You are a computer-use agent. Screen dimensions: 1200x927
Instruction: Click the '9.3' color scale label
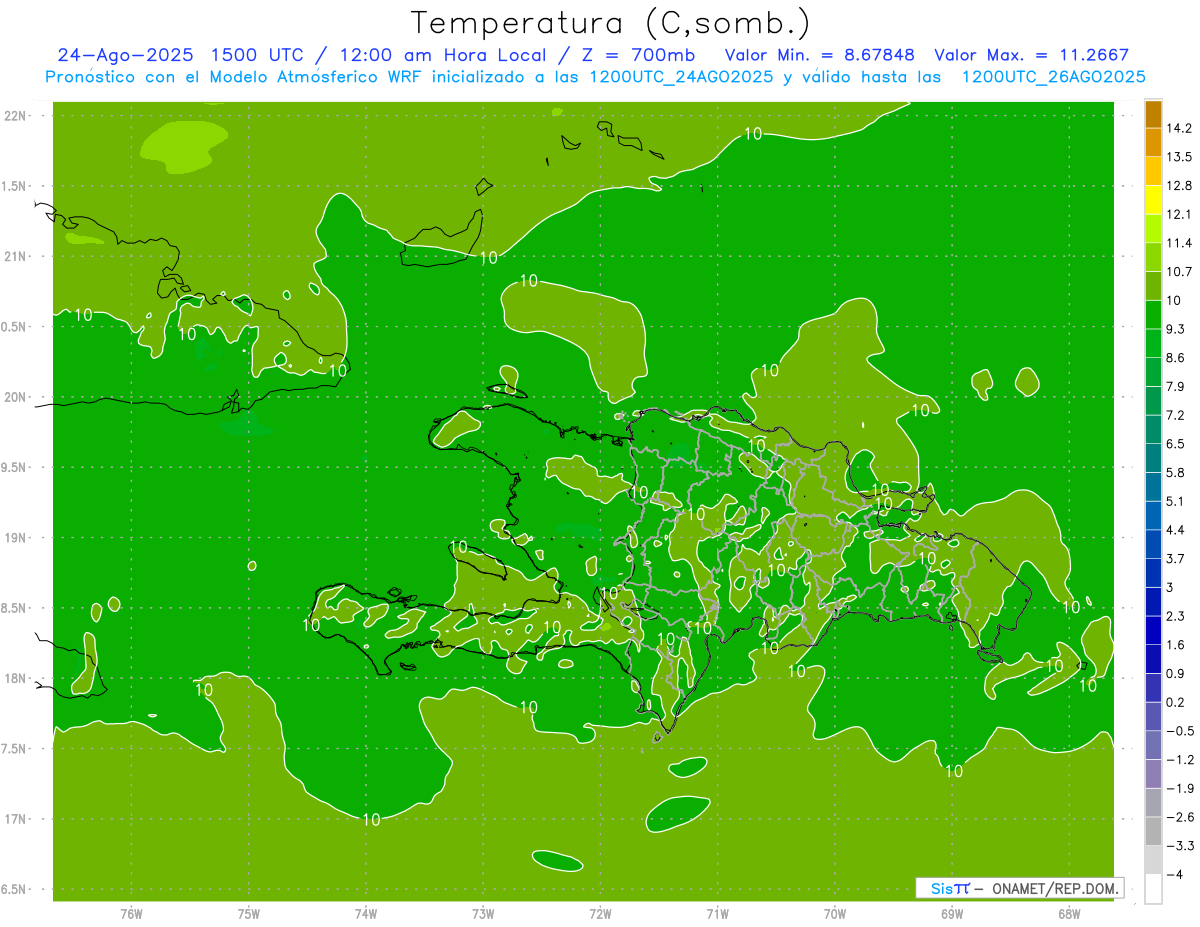(1176, 329)
